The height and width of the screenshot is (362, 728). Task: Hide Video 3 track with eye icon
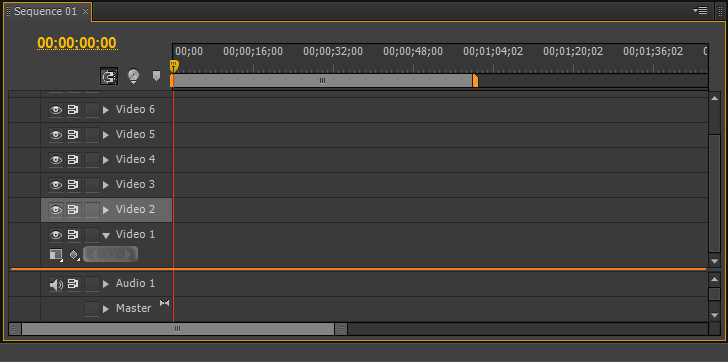(x=56, y=185)
